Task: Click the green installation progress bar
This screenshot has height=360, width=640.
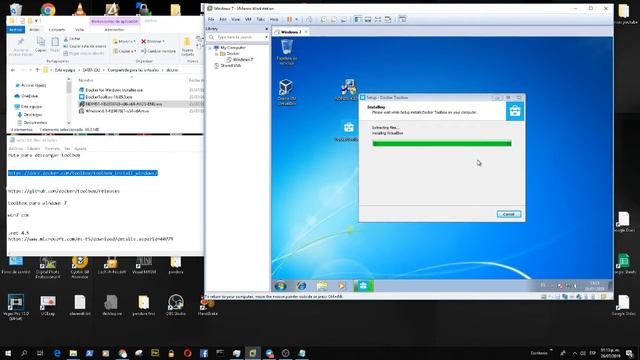Action: pos(442,143)
